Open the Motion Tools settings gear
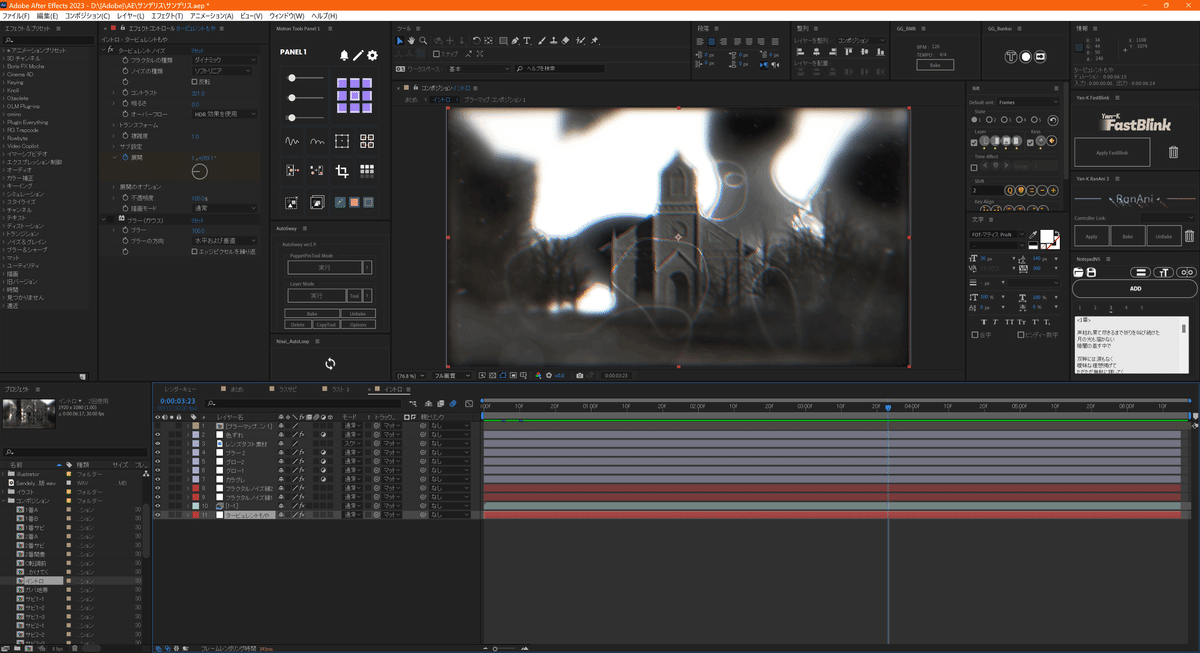 pyautogui.click(x=373, y=55)
